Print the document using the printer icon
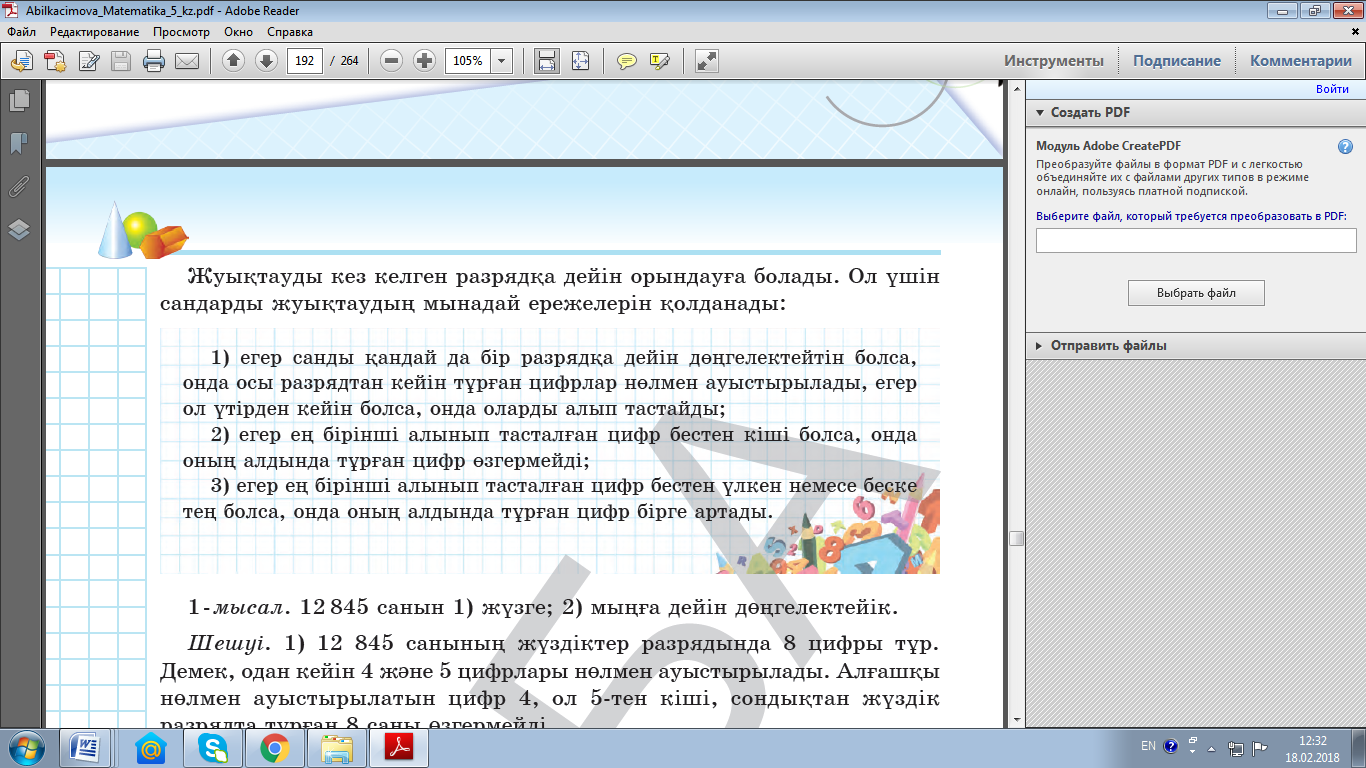This screenshot has width=1366, height=768. (154, 61)
